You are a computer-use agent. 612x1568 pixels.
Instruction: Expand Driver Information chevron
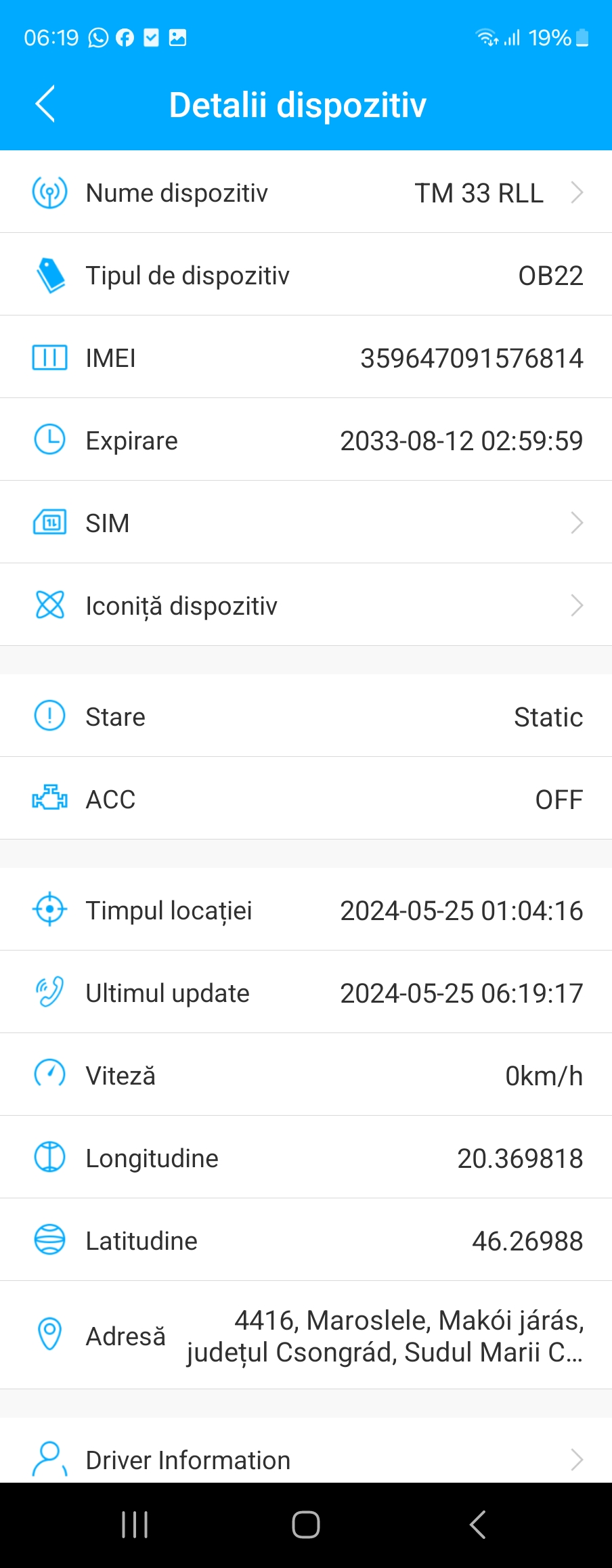pos(577,1460)
